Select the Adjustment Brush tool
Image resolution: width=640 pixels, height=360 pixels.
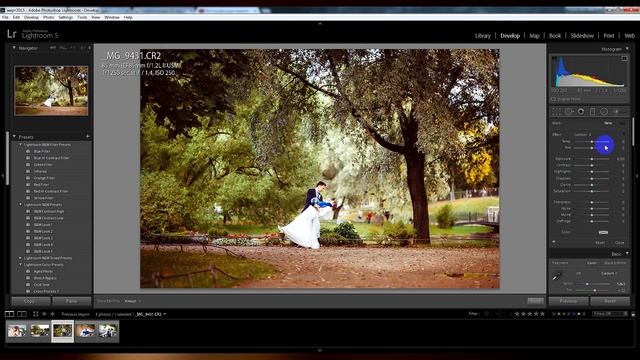click(x=620, y=111)
